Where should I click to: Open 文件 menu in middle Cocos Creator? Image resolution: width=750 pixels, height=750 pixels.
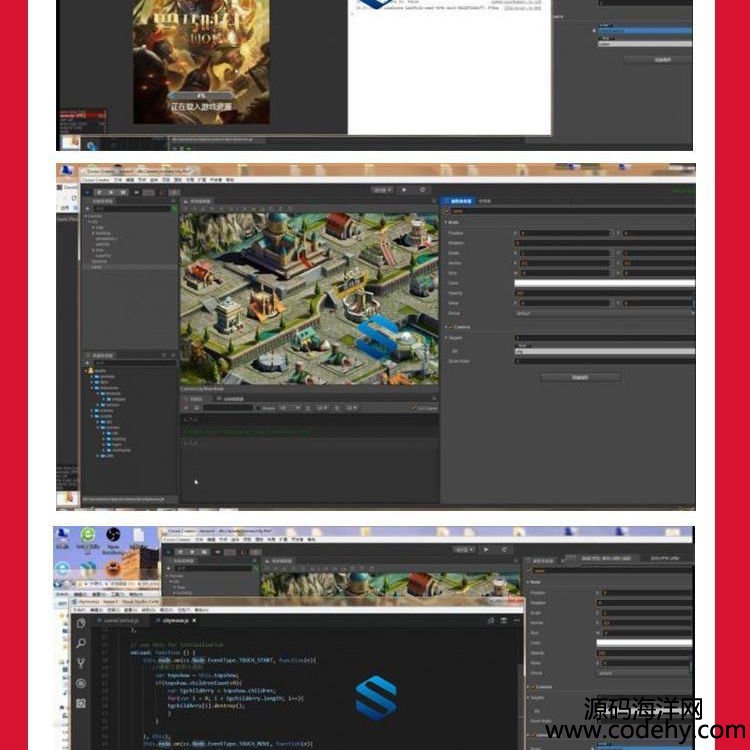point(118,180)
